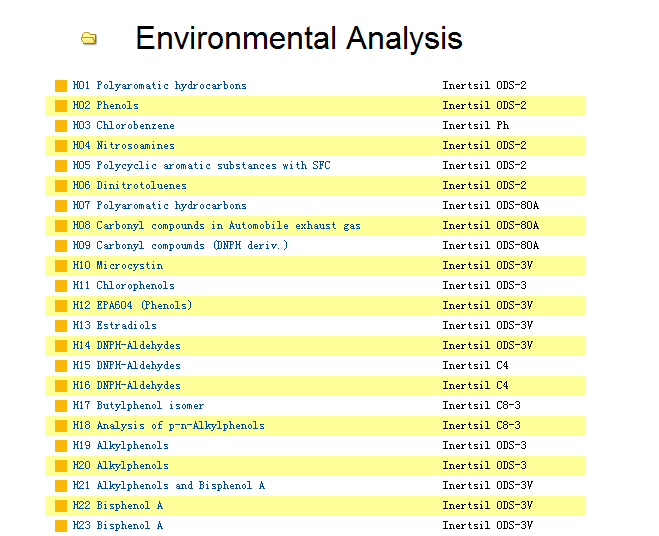Screen dimensions: 659x536
Task: Click the orange square icon next to H22 Bisphenol A
Action: click(61, 506)
